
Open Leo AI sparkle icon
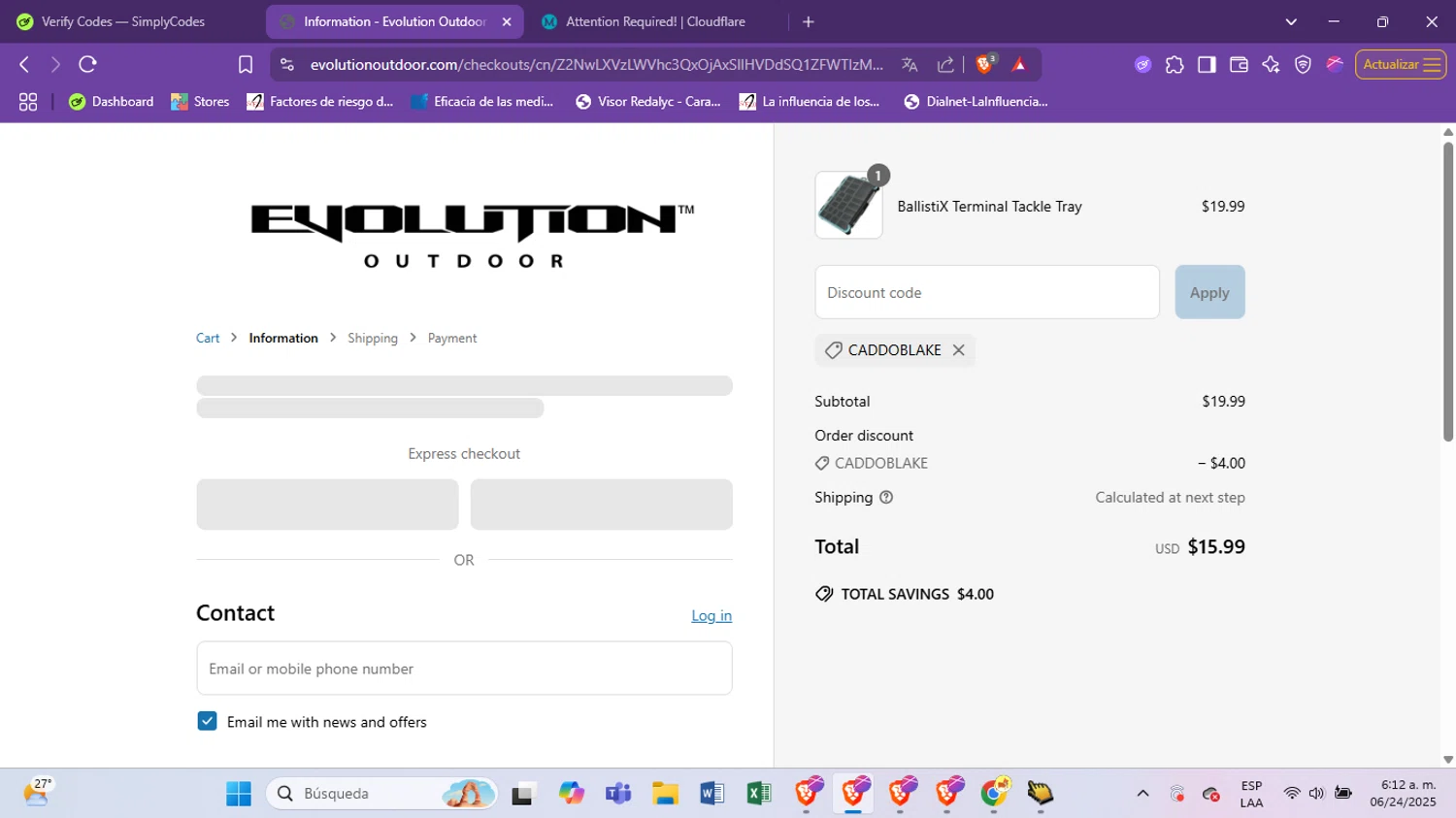pos(1271,65)
